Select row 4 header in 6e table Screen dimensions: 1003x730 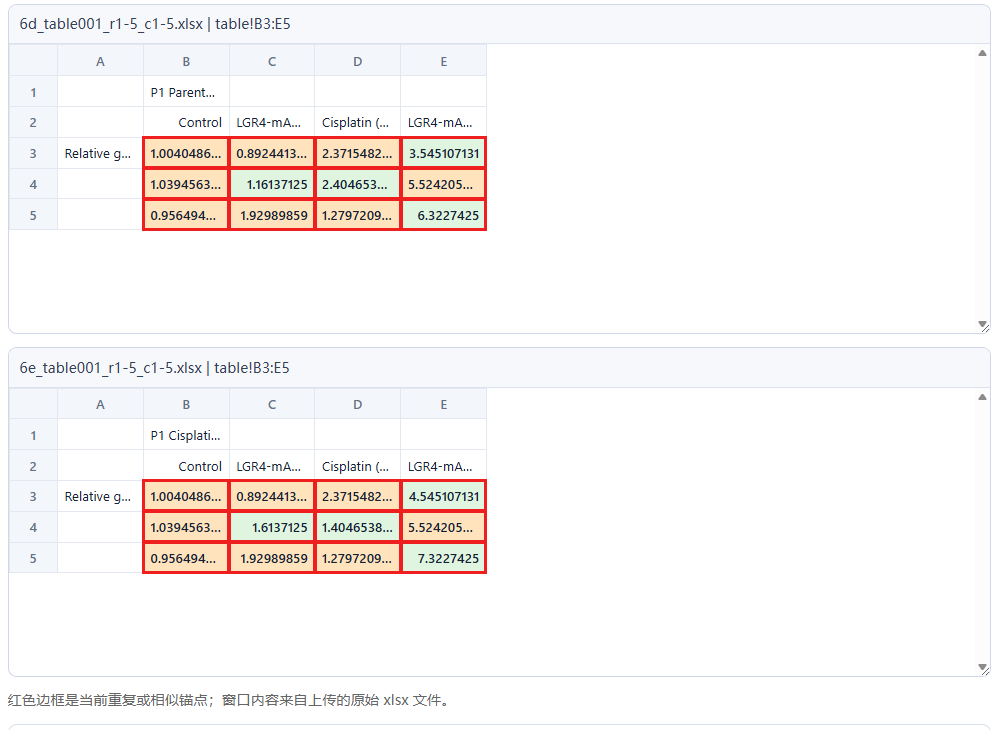coord(33,527)
